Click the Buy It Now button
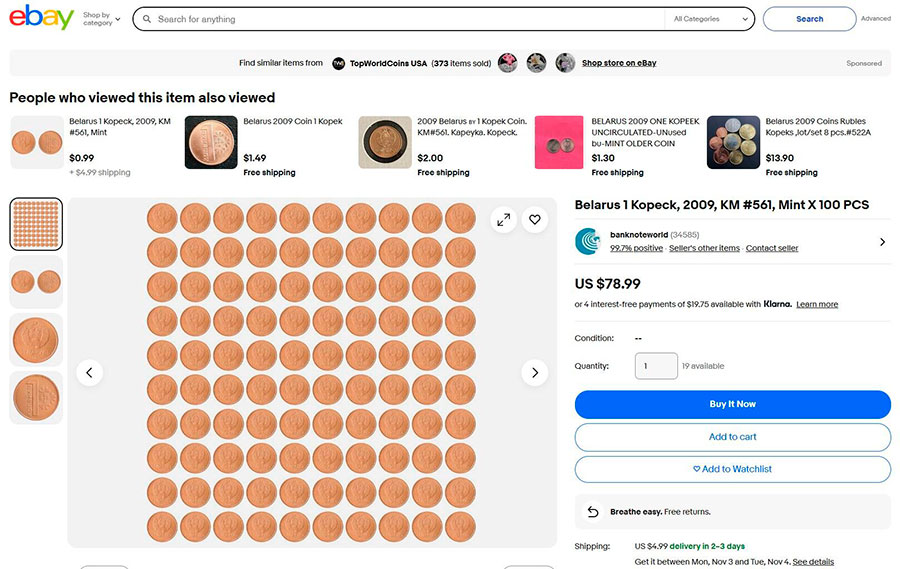The height and width of the screenshot is (569, 900). pyautogui.click(x=732, y=404)
